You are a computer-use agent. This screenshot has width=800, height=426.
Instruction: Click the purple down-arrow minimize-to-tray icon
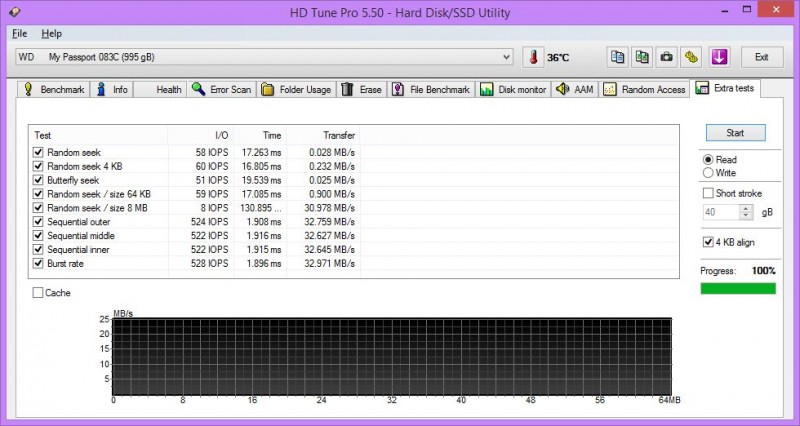719,57
